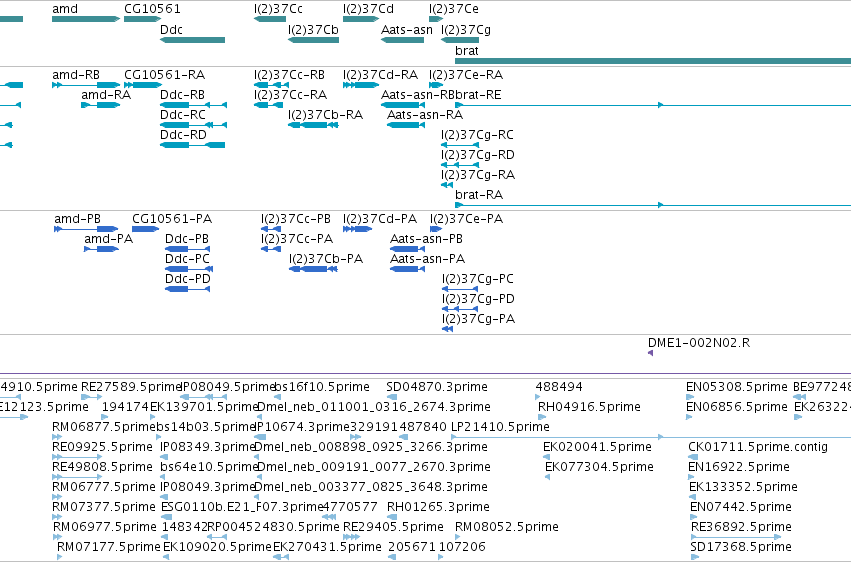Open the Ddc-PB protein label
This screenshot has width=851, height=562.
(187, 239)
